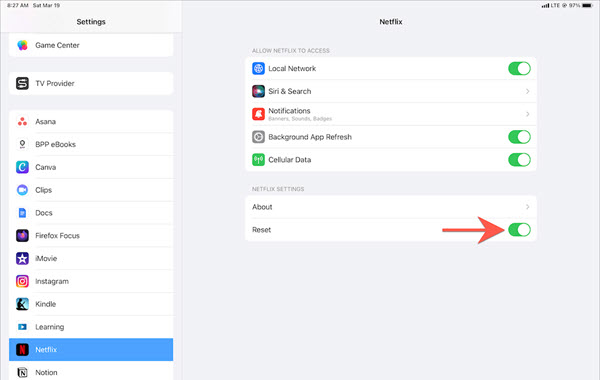This screenshot has height=380, width=600.
Task: Tap the TV Provider icon
Action: point(22,83)
